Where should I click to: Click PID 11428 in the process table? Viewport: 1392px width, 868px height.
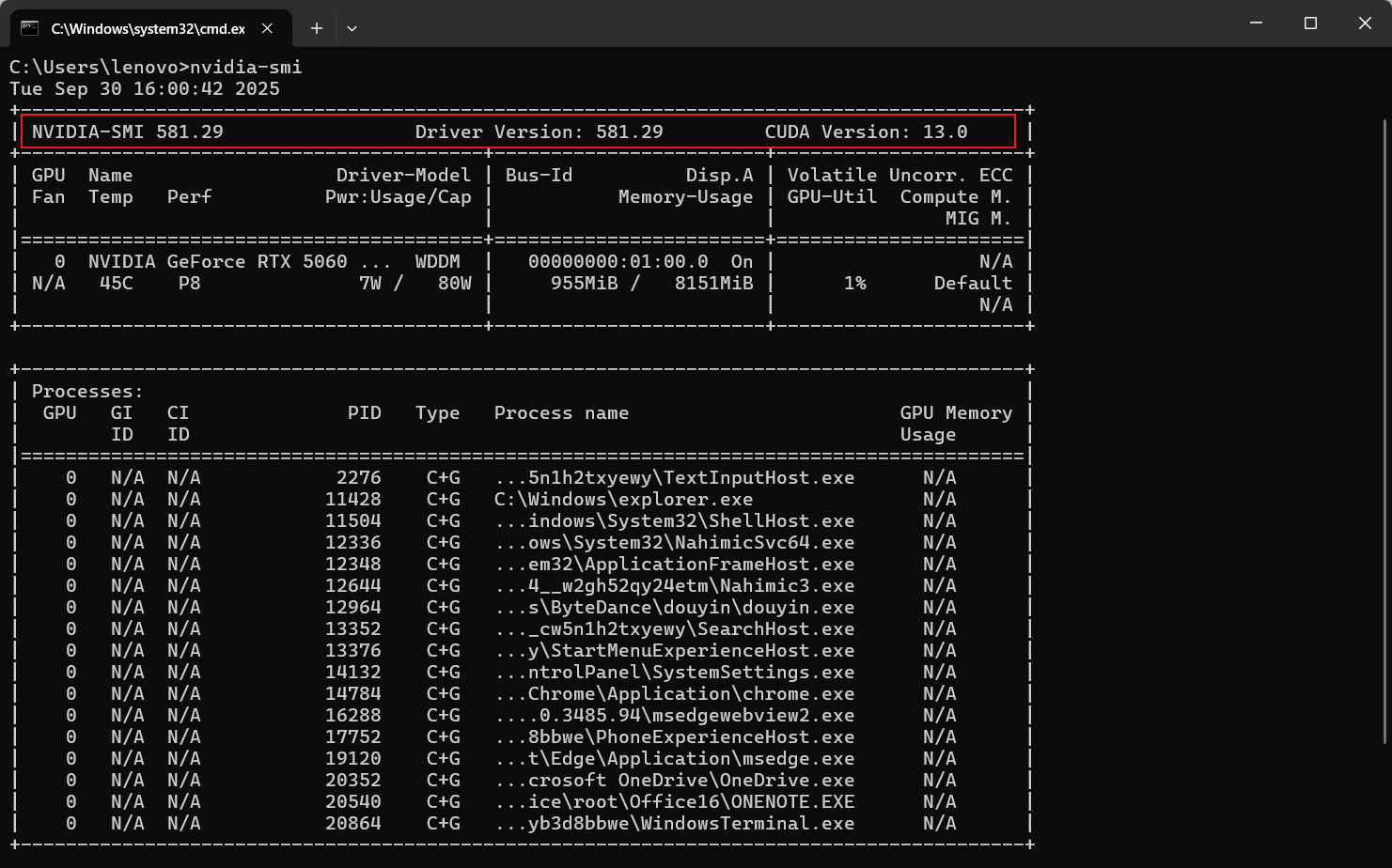[x=353, y=499]
